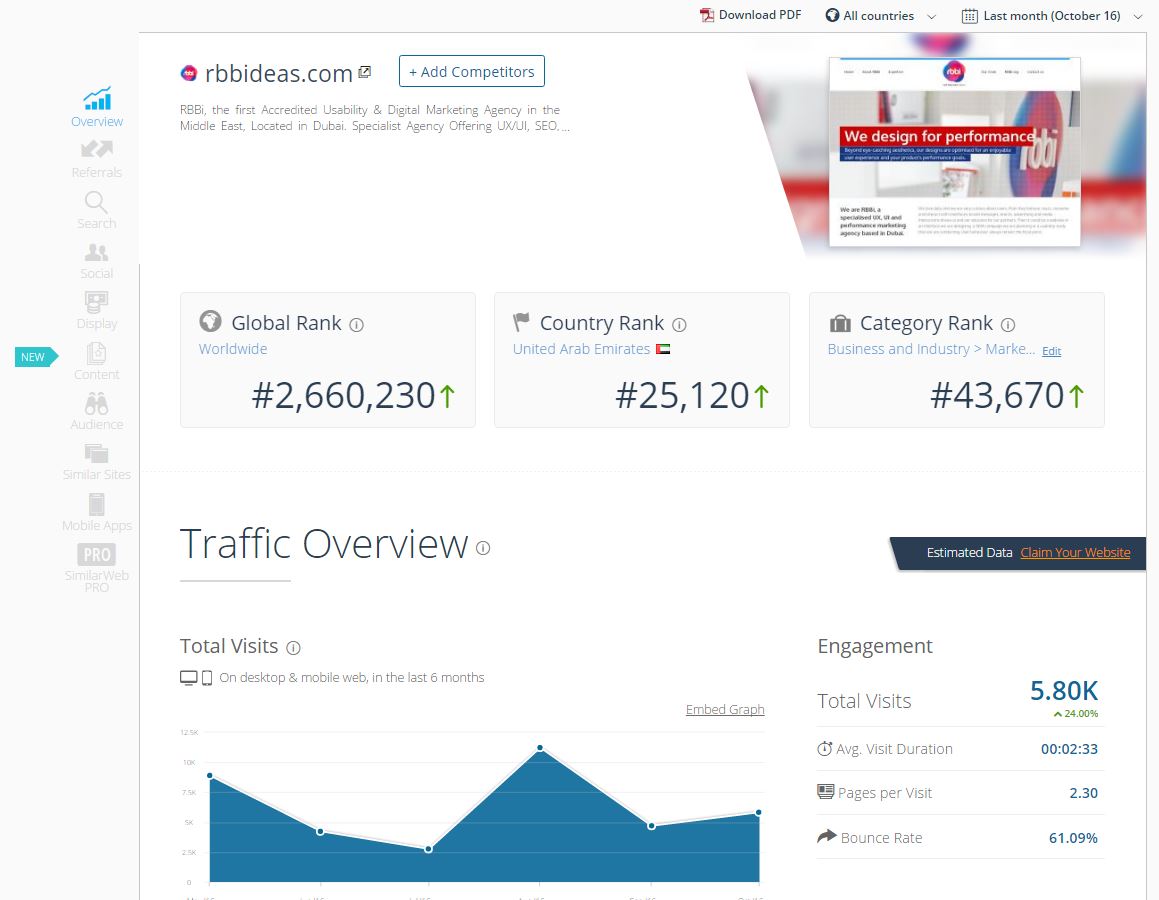Open the Social people icon
Image resolution: width=1159 pixels, height=900 pixels.
click(x=96, y=253)
